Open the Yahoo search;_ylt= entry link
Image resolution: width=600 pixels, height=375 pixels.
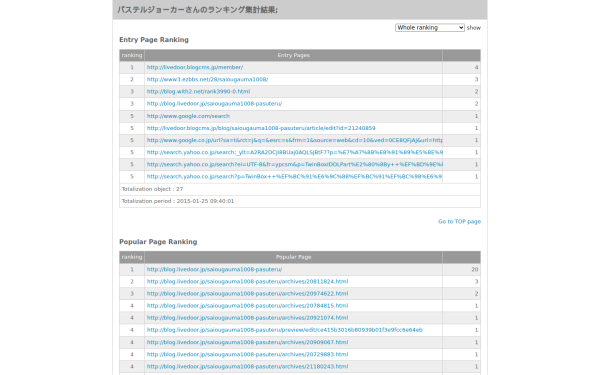point(295,152)
